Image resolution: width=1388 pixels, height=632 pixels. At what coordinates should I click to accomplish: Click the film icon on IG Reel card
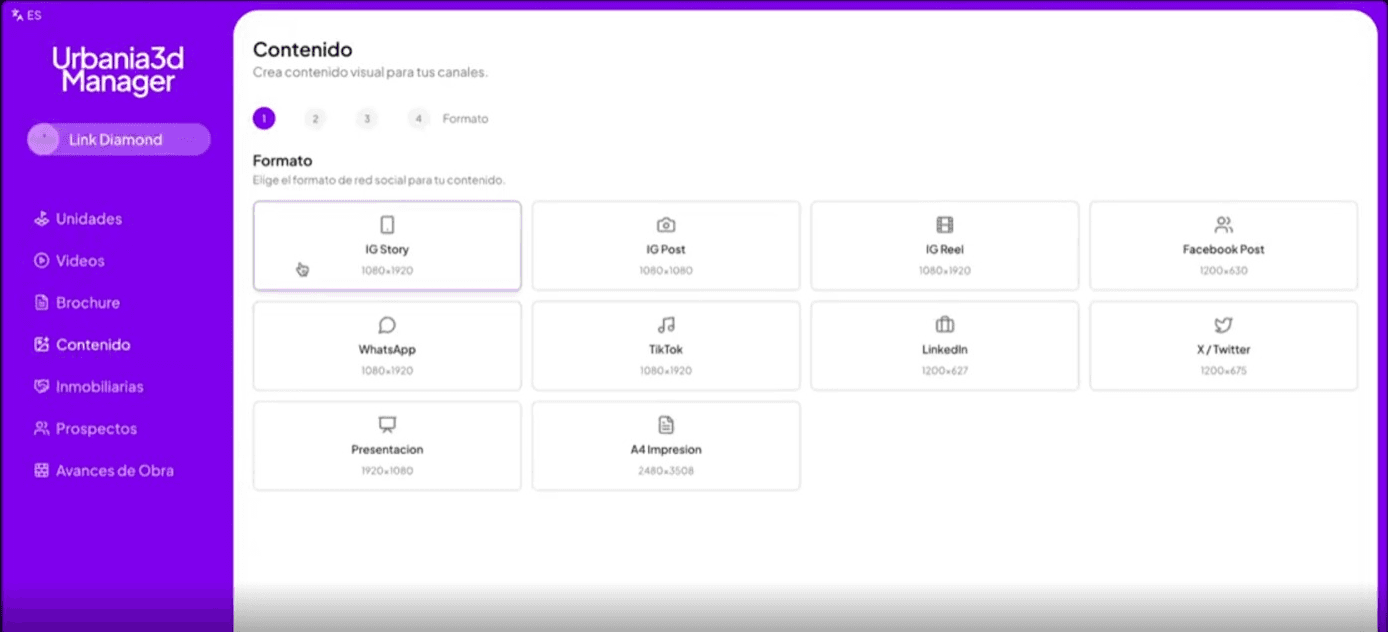point(945,225)
